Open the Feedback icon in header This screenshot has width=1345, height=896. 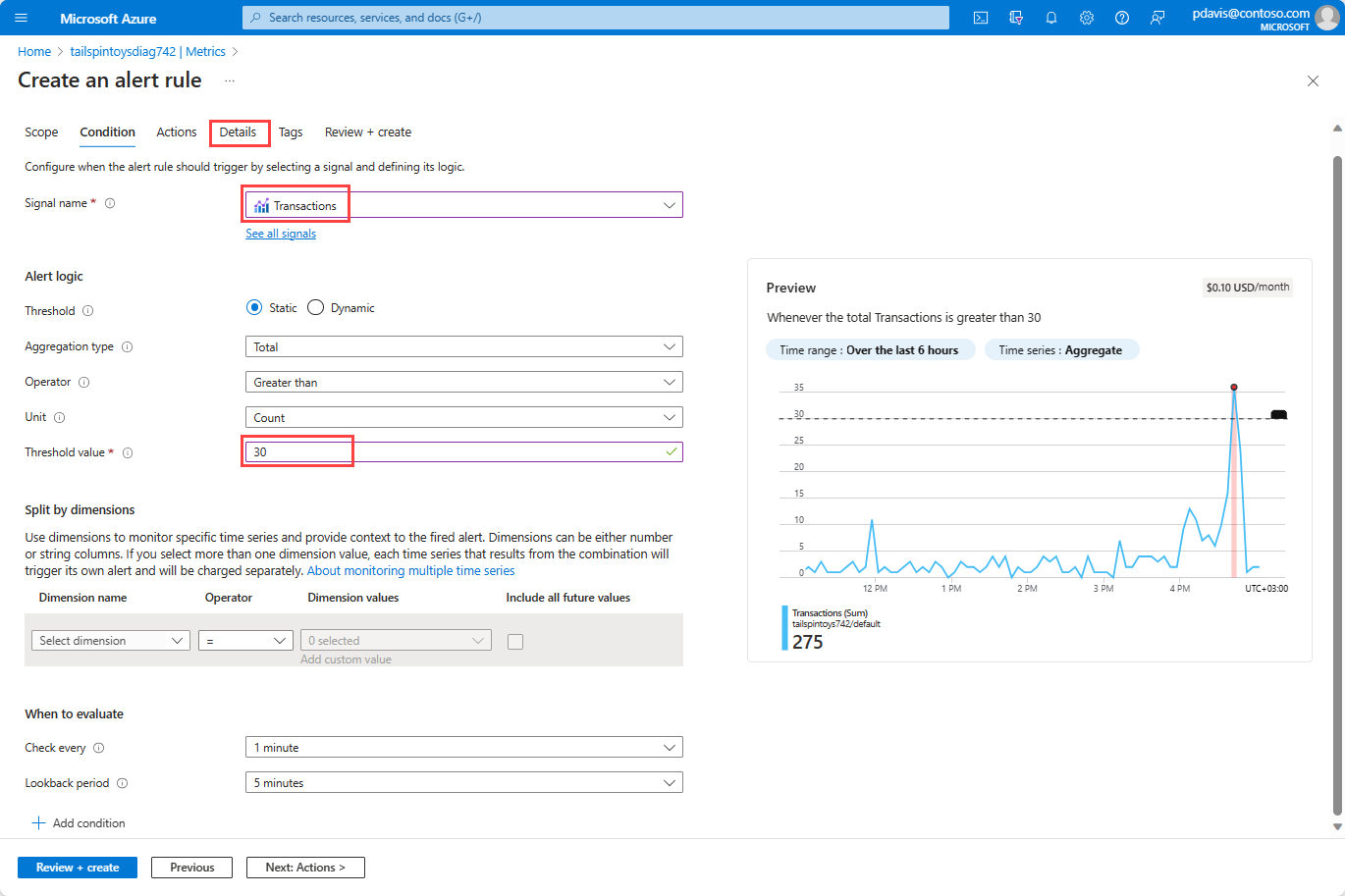1157,18
